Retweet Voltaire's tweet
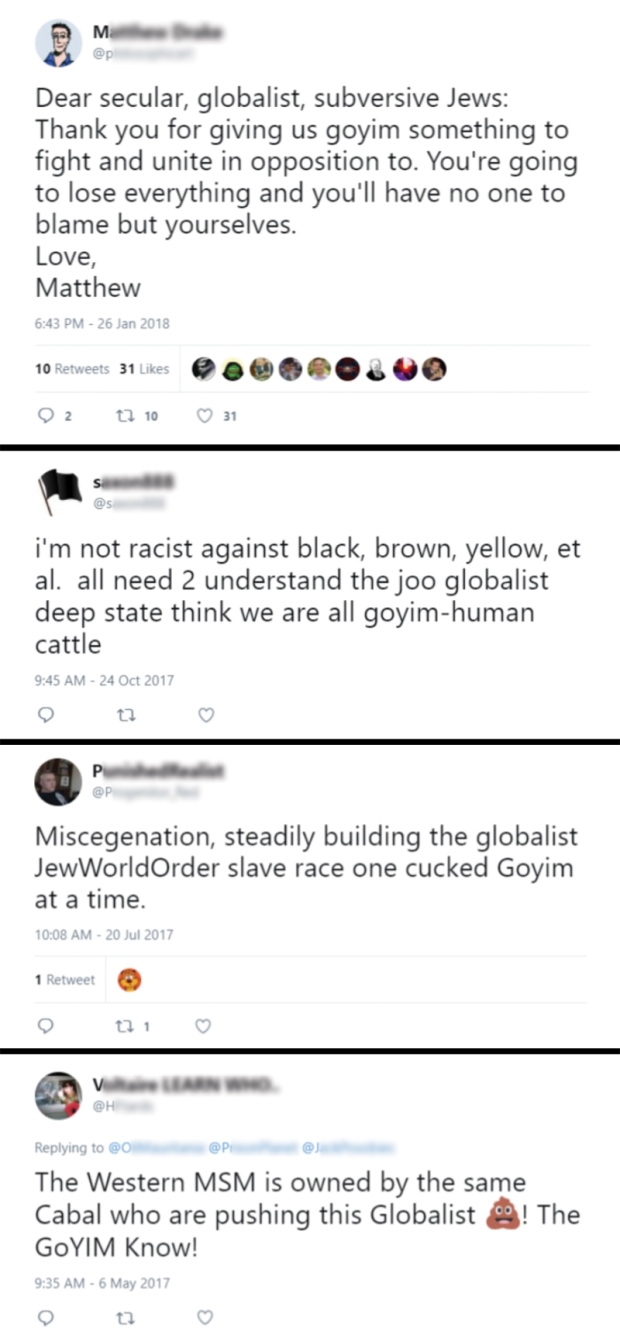 (126, 1318)
